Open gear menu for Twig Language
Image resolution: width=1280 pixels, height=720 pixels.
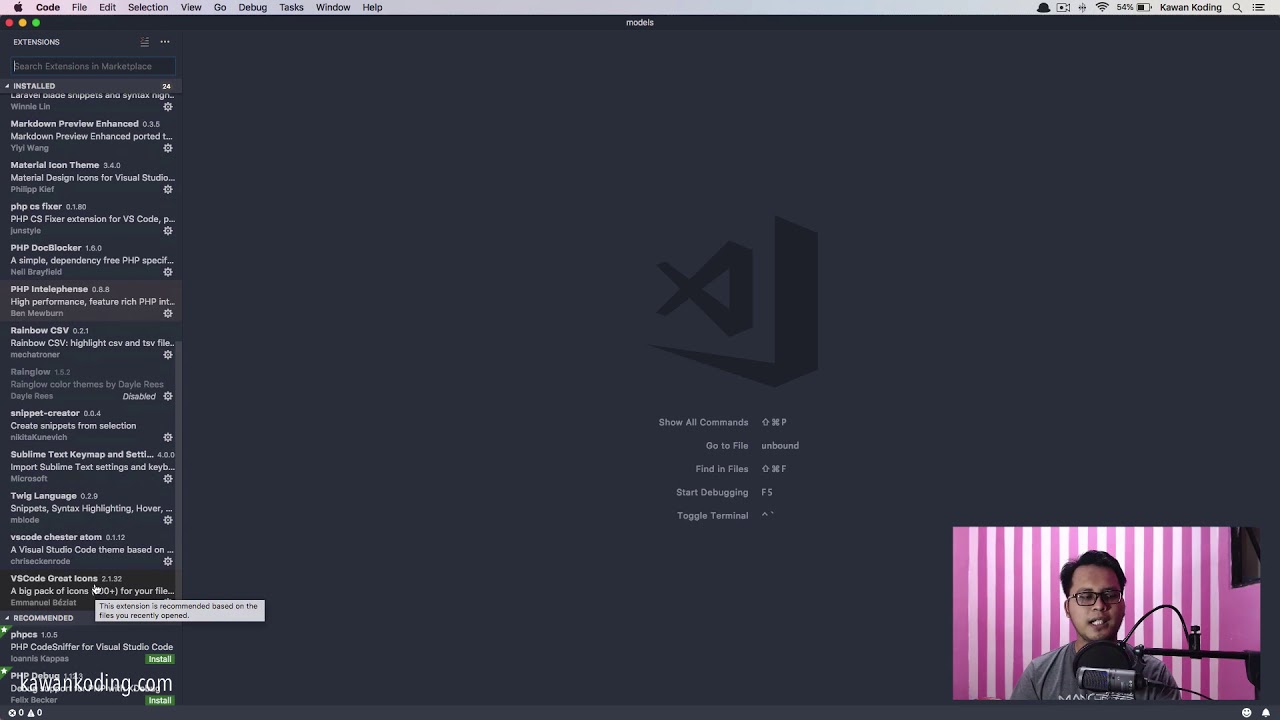tap(168, 520)
